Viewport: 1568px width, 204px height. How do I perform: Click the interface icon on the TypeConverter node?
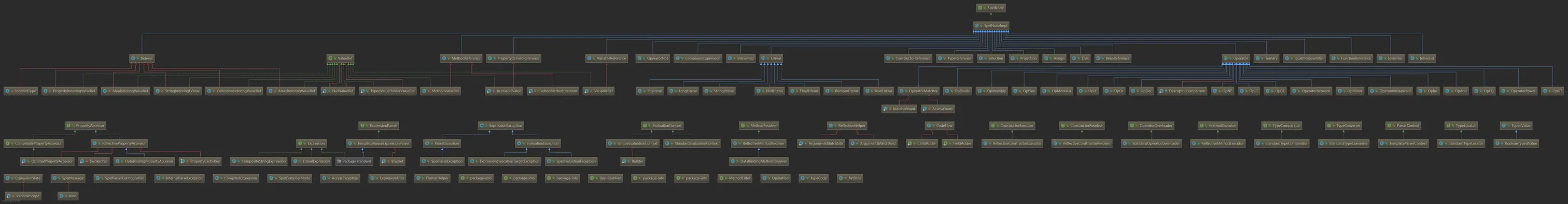[x=1329, y=126]
